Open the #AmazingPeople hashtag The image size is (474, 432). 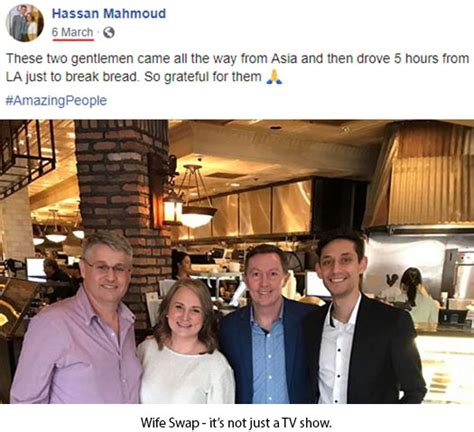56,100
